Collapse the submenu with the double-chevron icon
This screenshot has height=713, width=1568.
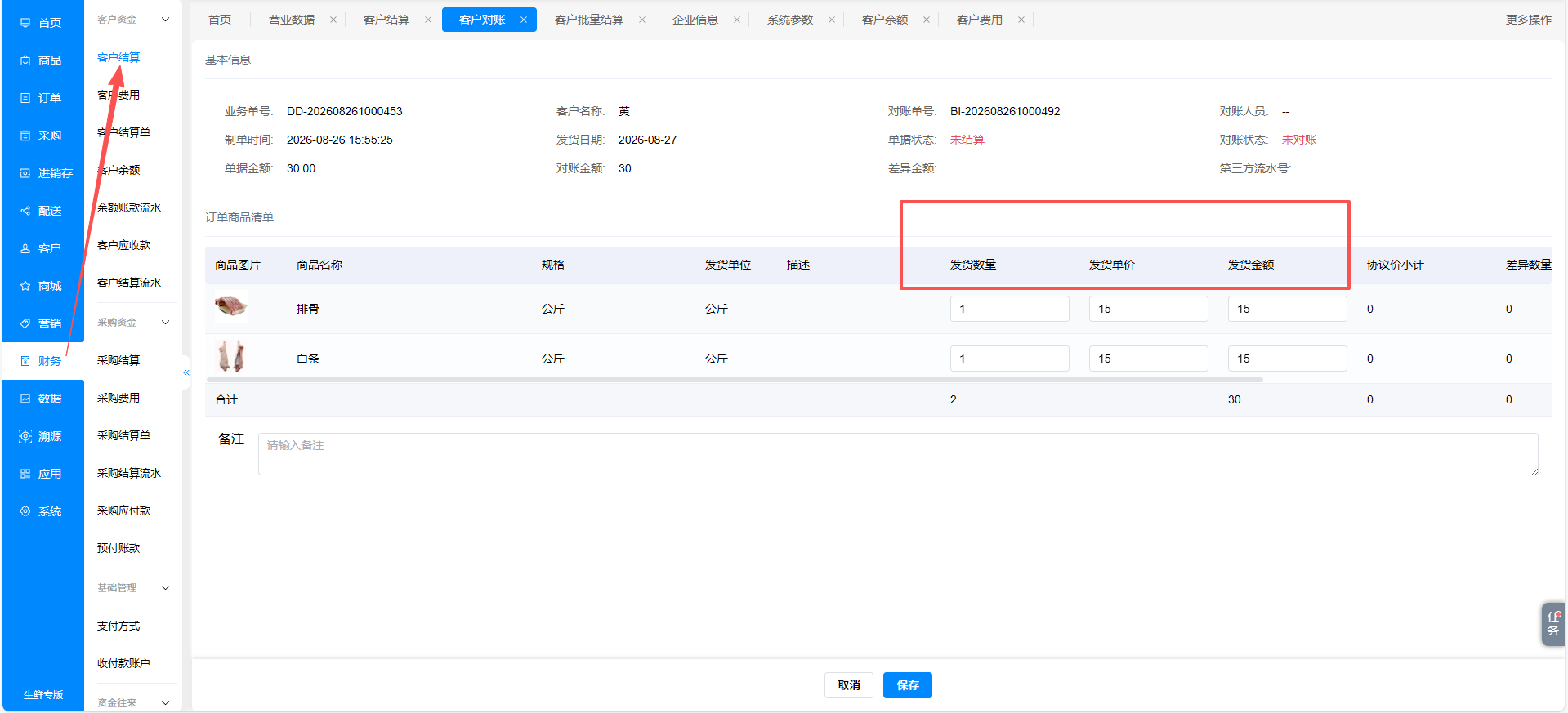pyautogui.click(x=186, y=372)
